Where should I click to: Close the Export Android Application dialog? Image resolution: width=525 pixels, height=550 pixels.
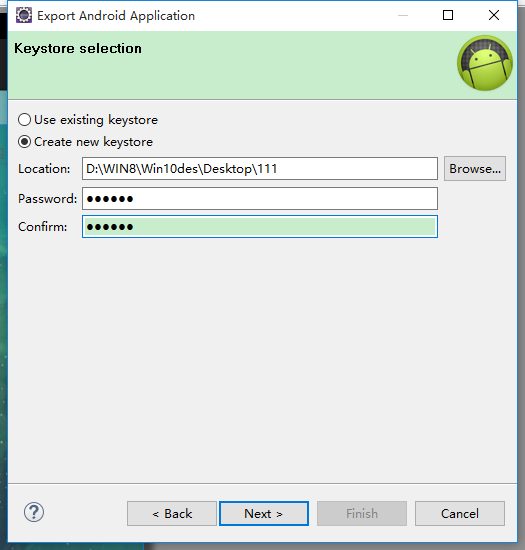click(x=494, y=15)
